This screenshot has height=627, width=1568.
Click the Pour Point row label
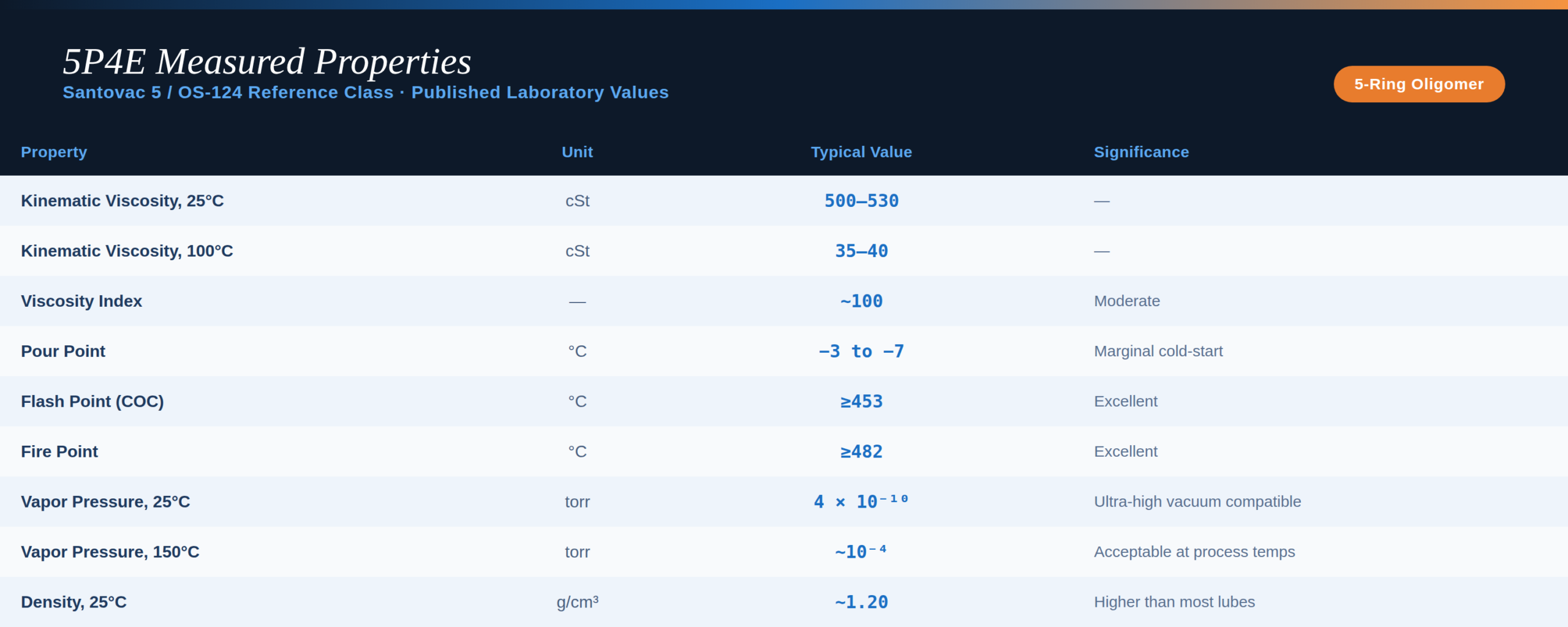[x=63, y=351]
